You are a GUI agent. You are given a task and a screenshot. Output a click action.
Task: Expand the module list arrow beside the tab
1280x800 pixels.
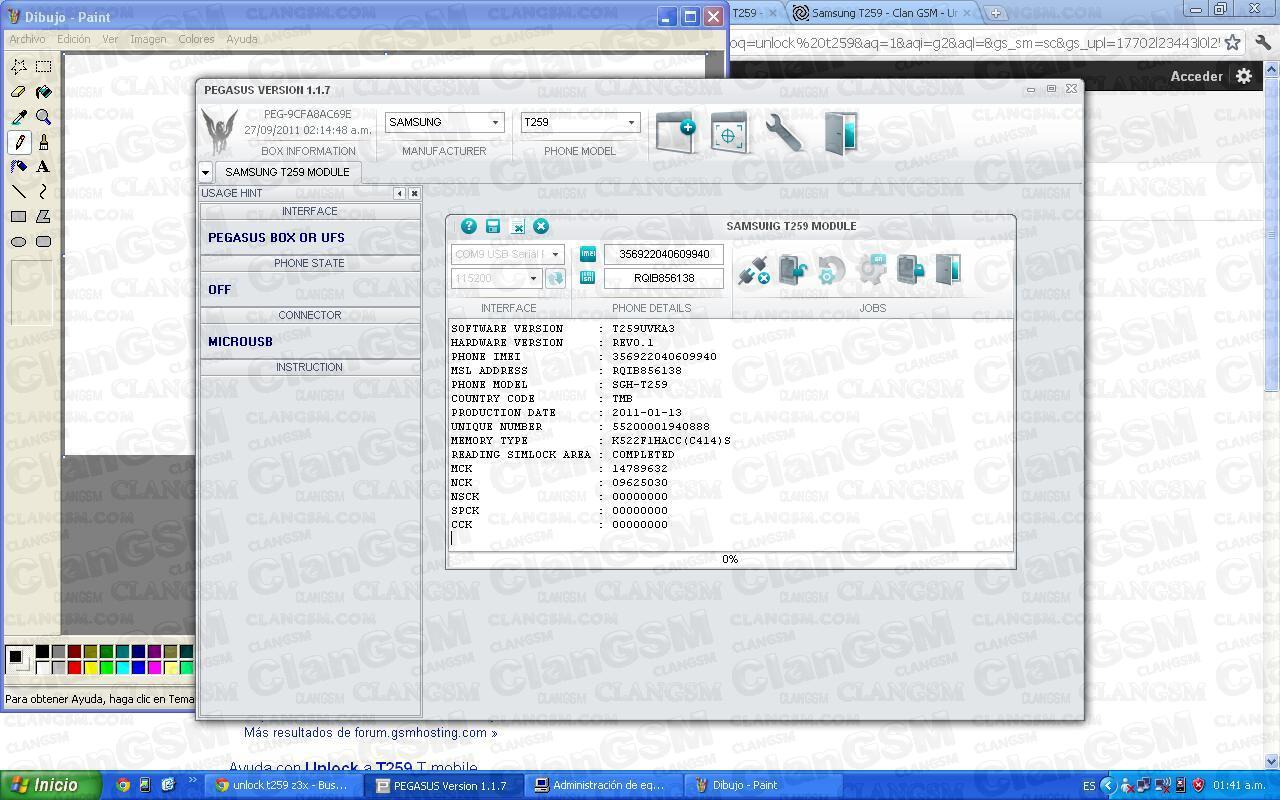click(x=205, y=172)
